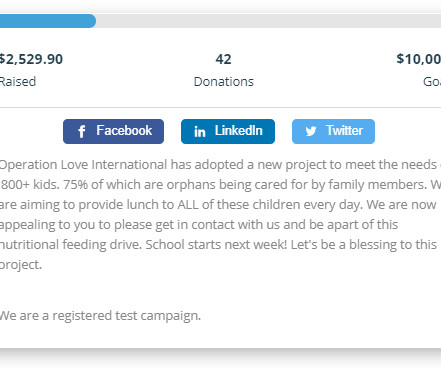The image size is (441, 368).
Task: Click the 'Operation Love International' text
Action: click(x=83, y=165)
